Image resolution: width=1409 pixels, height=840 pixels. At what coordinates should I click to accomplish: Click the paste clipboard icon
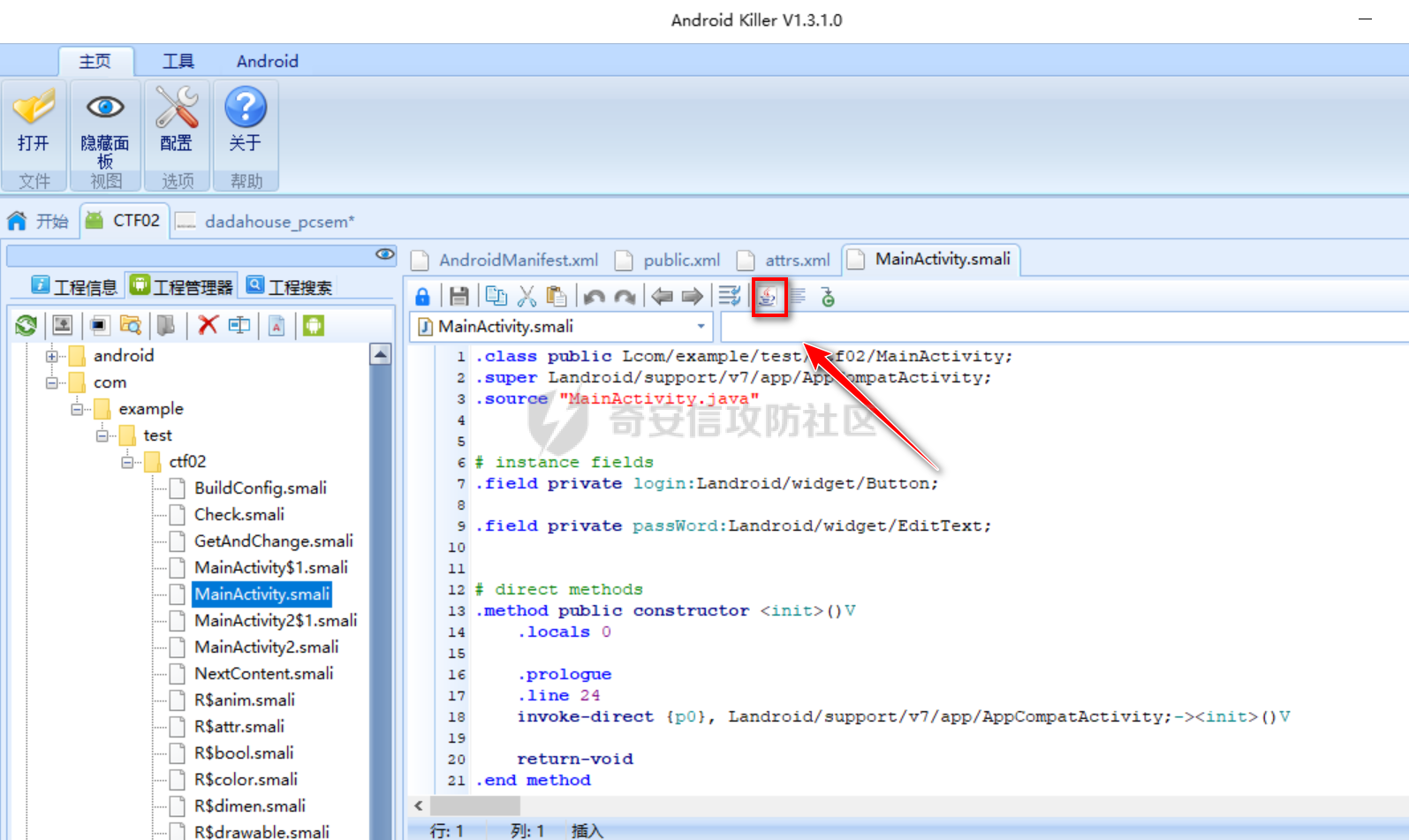tap(557, 296)
